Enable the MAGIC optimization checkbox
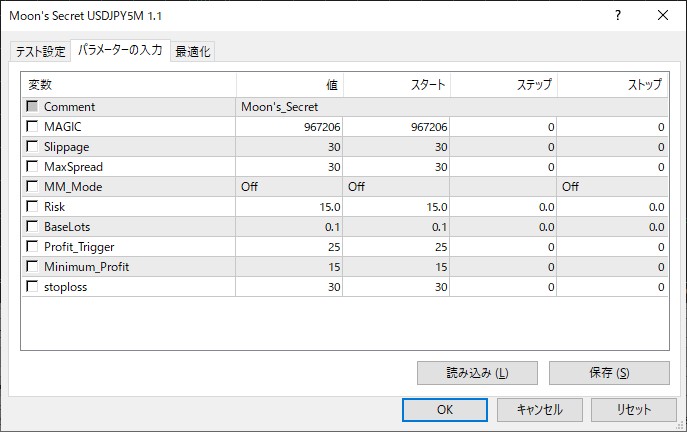687x432 pixels. (33, 127)
